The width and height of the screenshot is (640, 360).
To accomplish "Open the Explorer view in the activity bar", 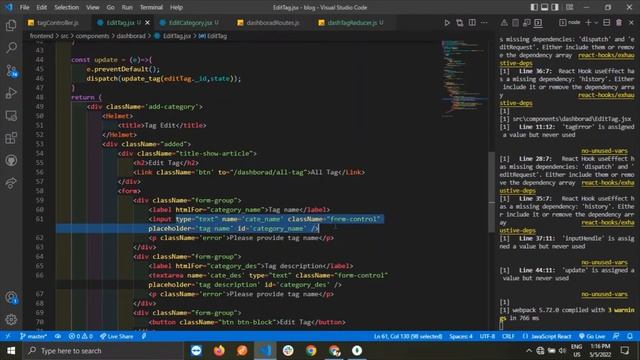I will 11,25.
